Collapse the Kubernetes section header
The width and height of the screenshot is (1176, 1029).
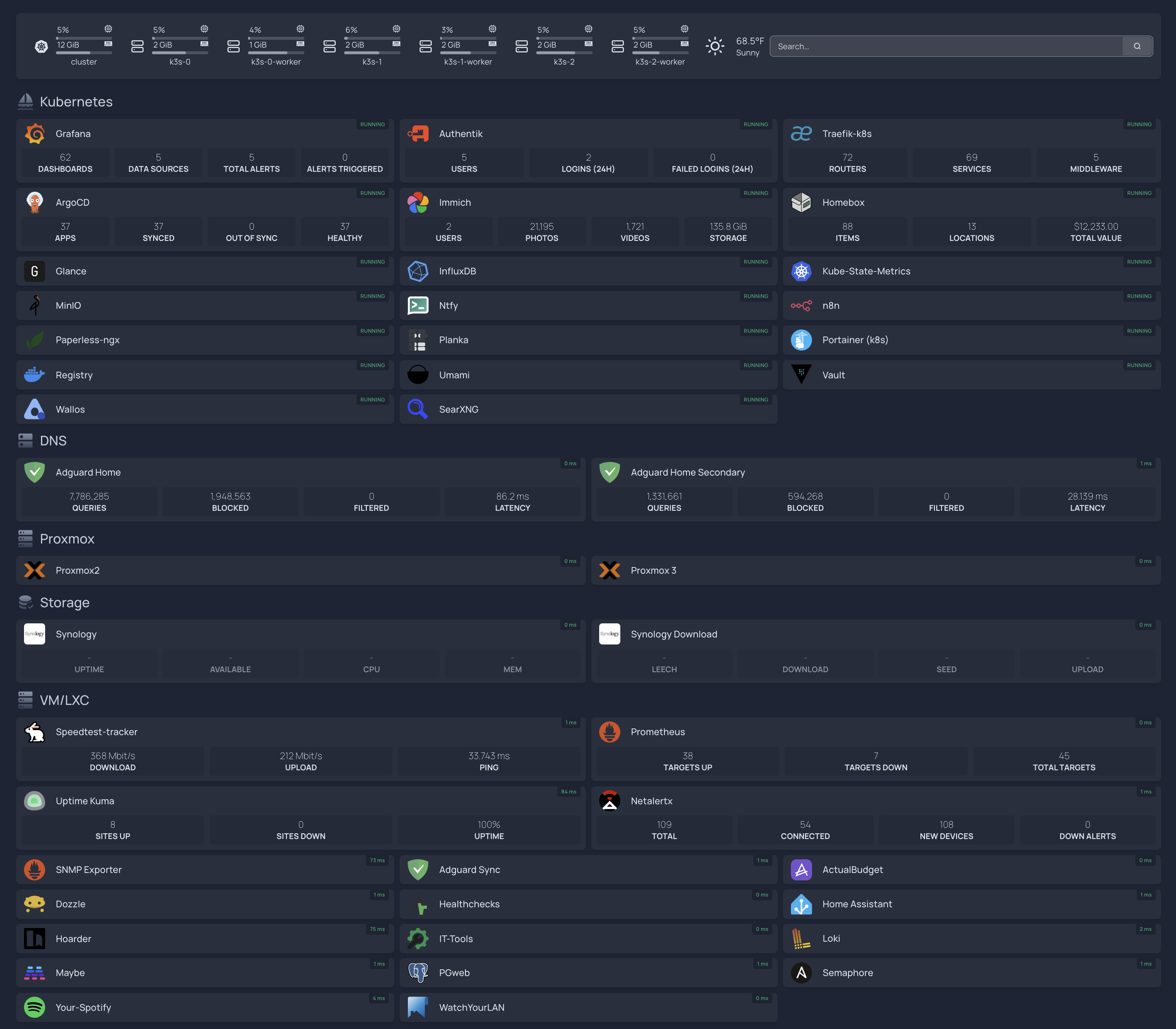click(x=76, y=102)
